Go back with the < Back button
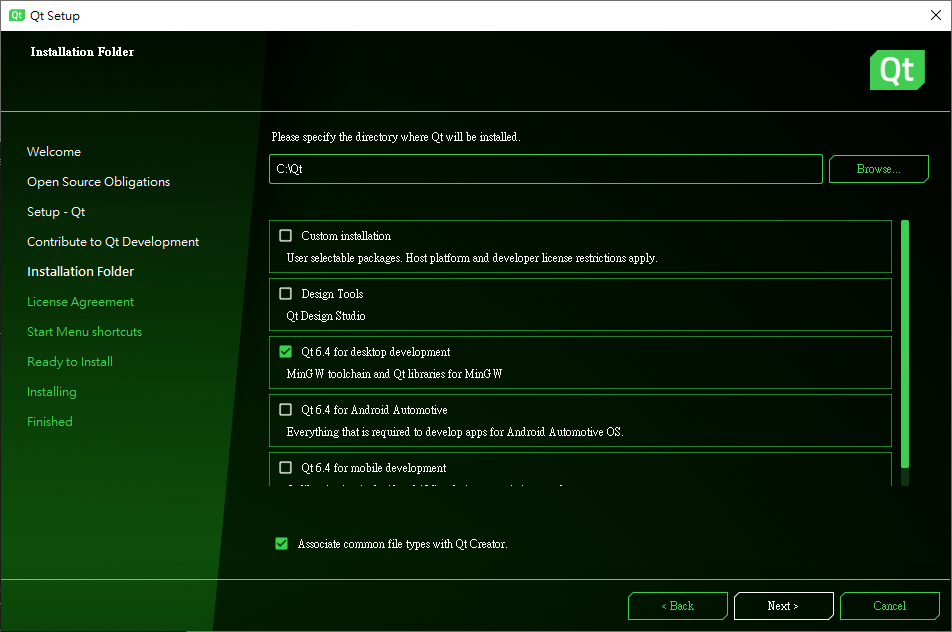The image size is (952, 632). tap(678, 606)
